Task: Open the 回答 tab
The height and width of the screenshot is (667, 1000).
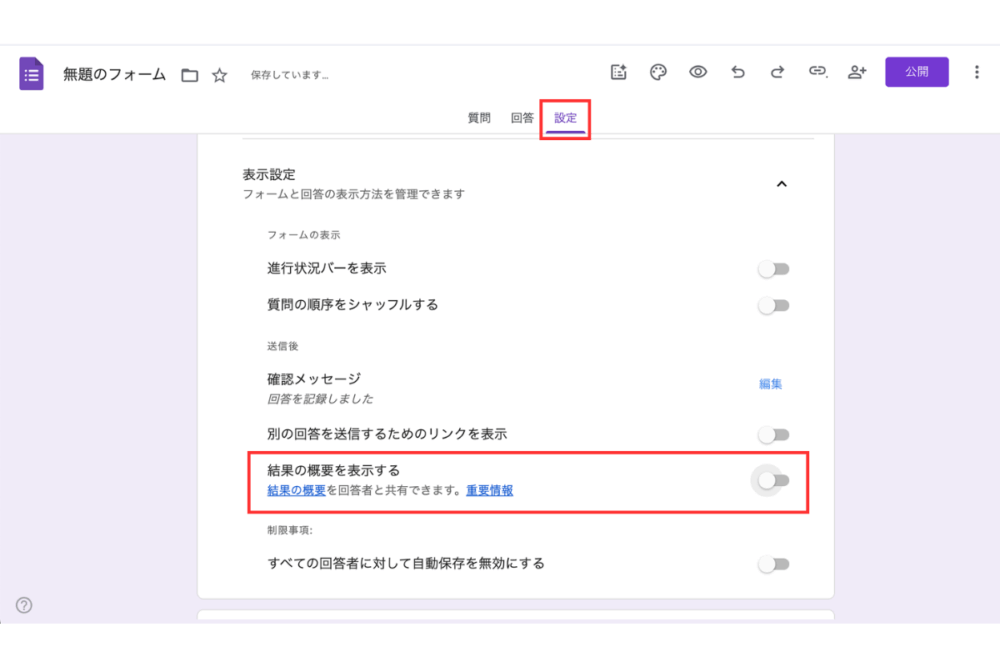Action: coord(521,117)
